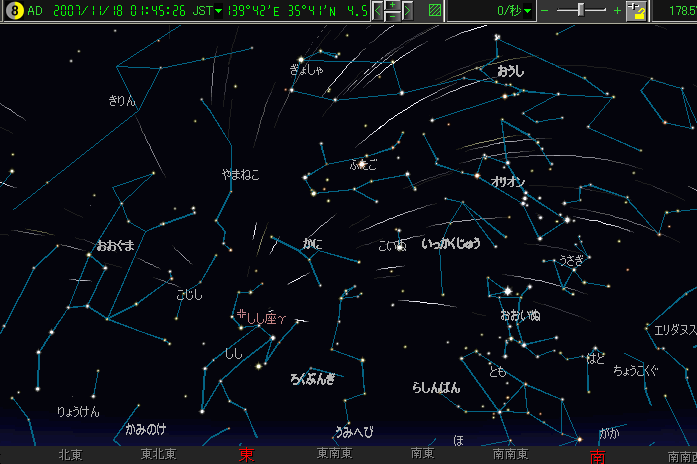Toggle the yellow padlock lock icon
The height and width of the screenshot is (464, 697).
[x=636, y=11]
